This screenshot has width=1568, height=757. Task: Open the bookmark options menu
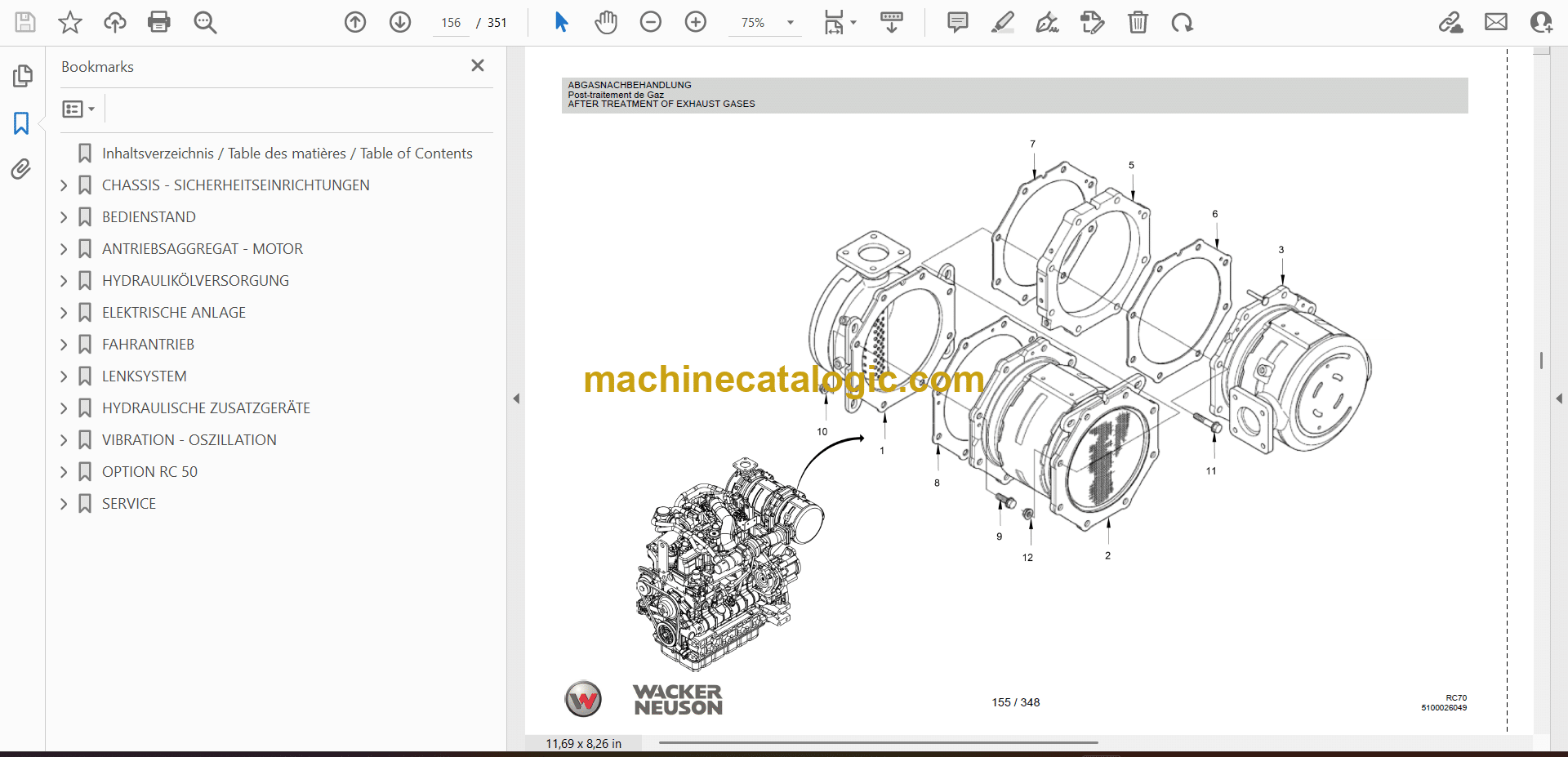pos(78,109)
